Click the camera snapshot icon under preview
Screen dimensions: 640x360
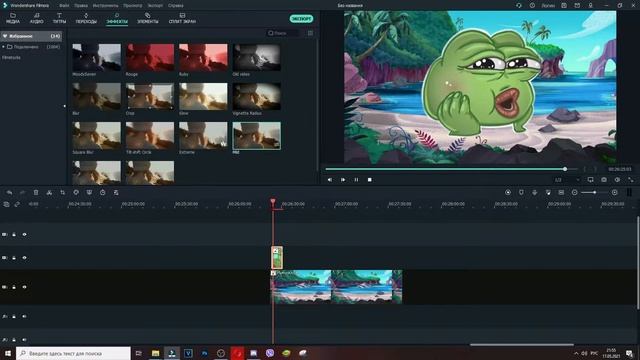pos(604,180)
